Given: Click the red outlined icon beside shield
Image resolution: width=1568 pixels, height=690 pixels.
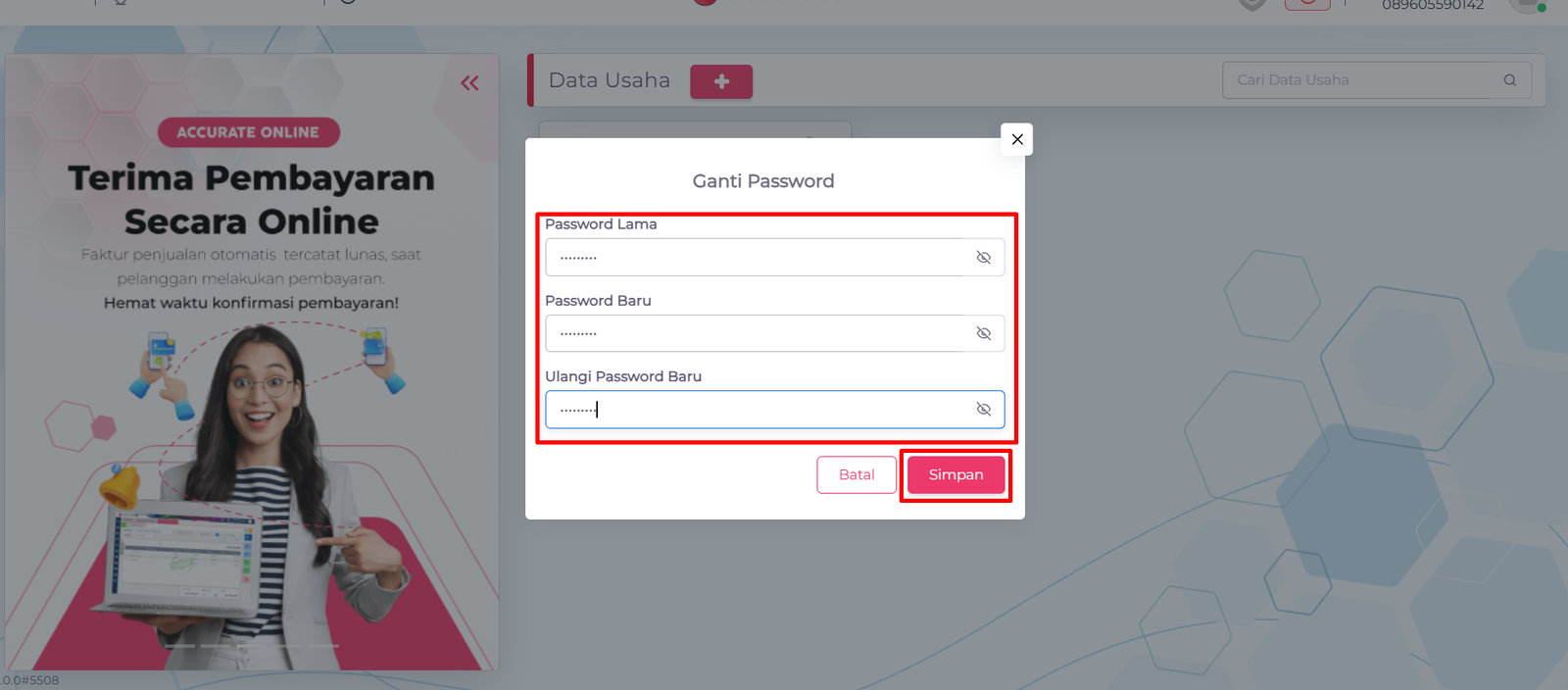Looking at the screenshot, I should pyautogui.click(x=1307, y=4).
